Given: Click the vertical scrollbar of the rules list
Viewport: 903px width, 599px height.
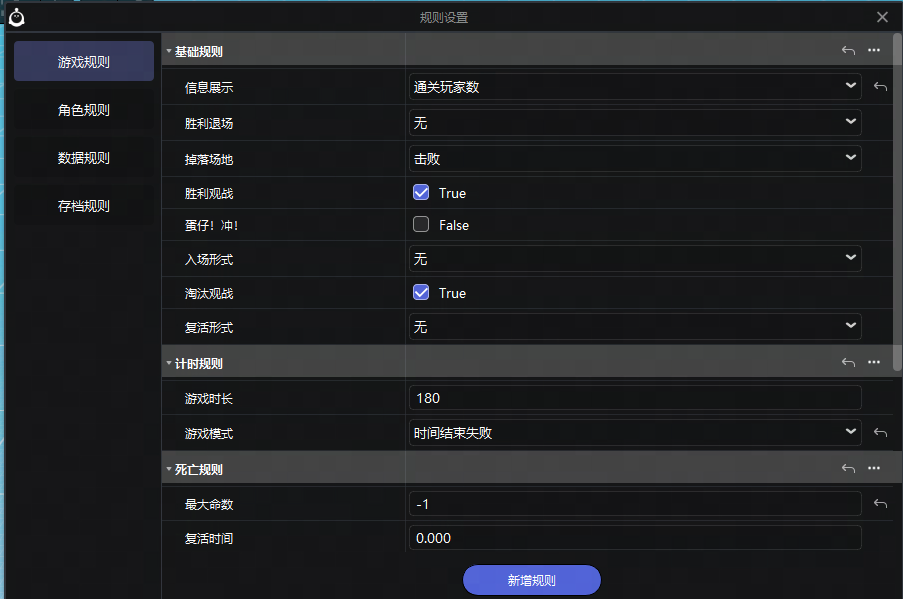Looking at the screenshot, I should click(x=897, y=200).
